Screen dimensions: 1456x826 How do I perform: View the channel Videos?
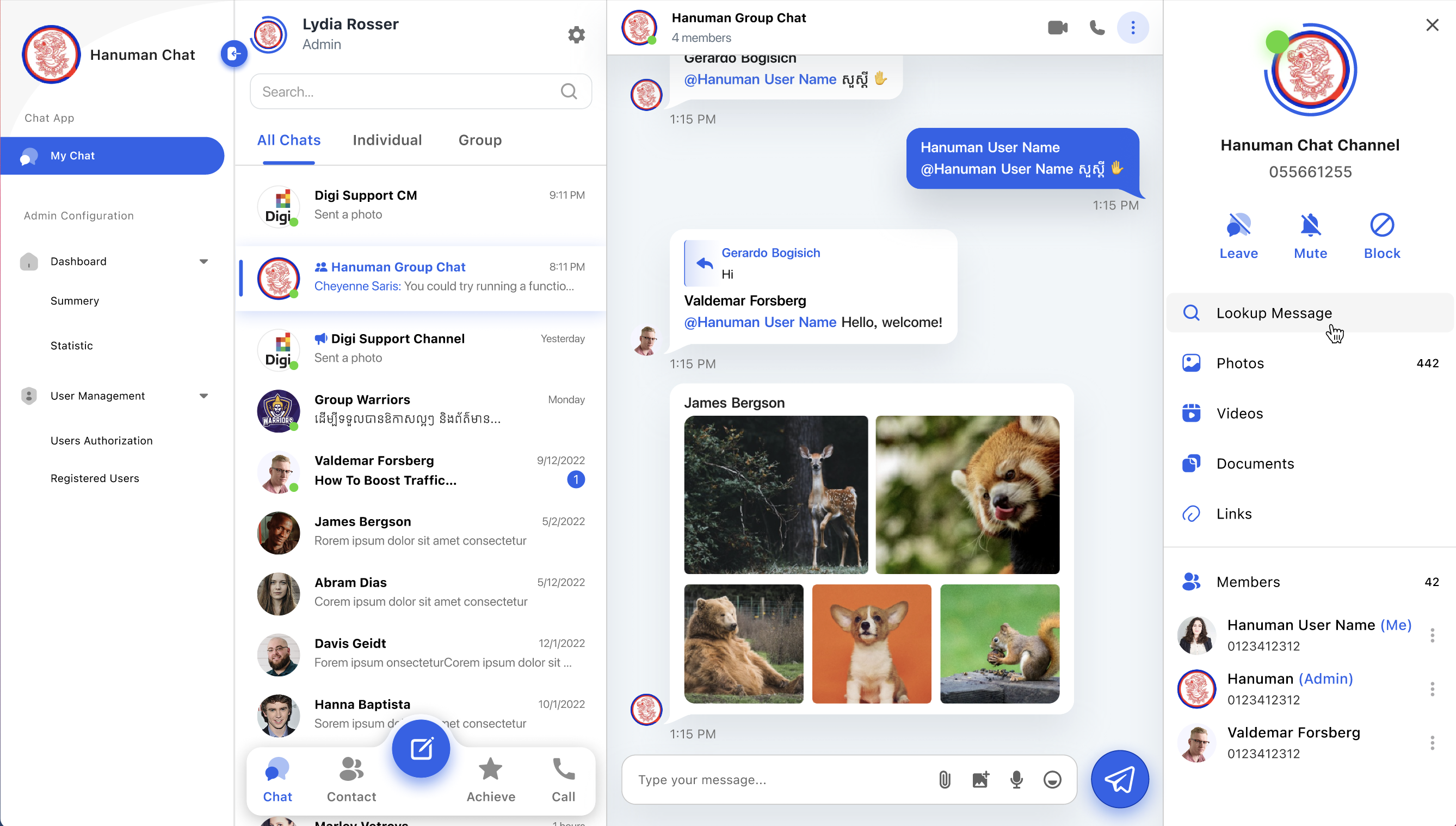pos(1310,413)
